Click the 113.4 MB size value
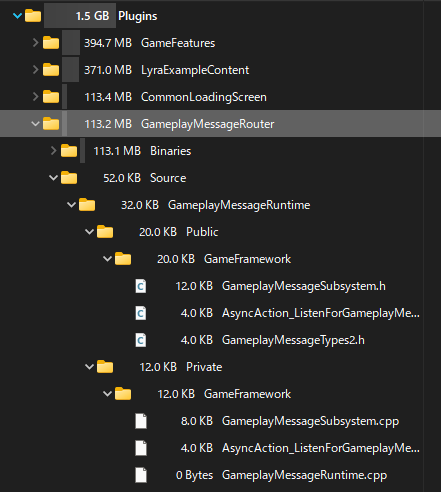This screenshot has height=492, width=441. [x=108, y=97]
